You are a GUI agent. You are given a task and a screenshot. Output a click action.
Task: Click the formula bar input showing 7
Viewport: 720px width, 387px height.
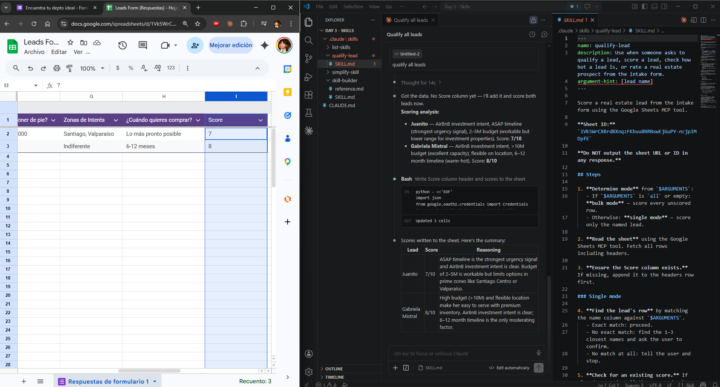tap(165, 85)
